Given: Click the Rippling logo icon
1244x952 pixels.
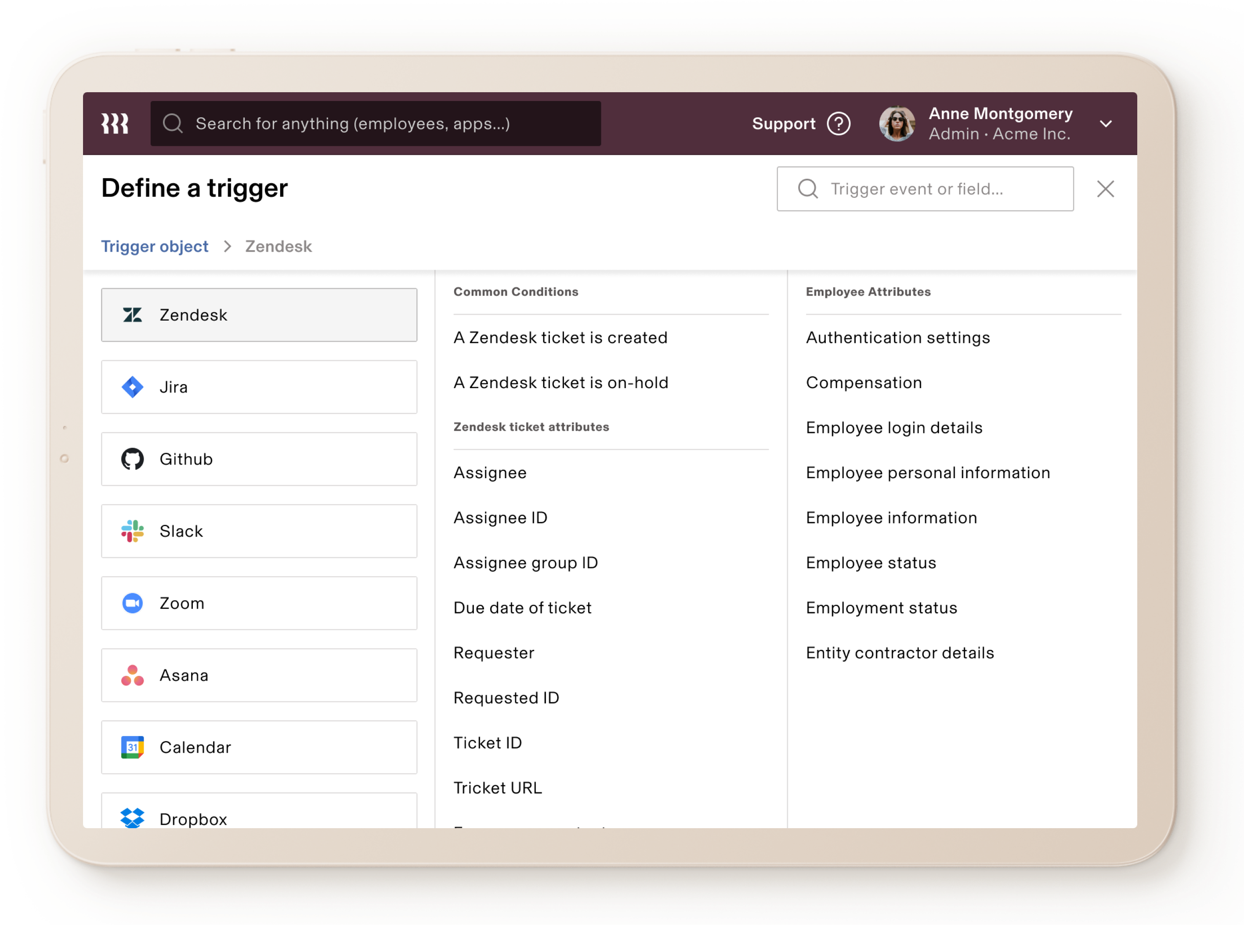Looking at the screenshot, I should pyautogui.click(x=115, y=123).
